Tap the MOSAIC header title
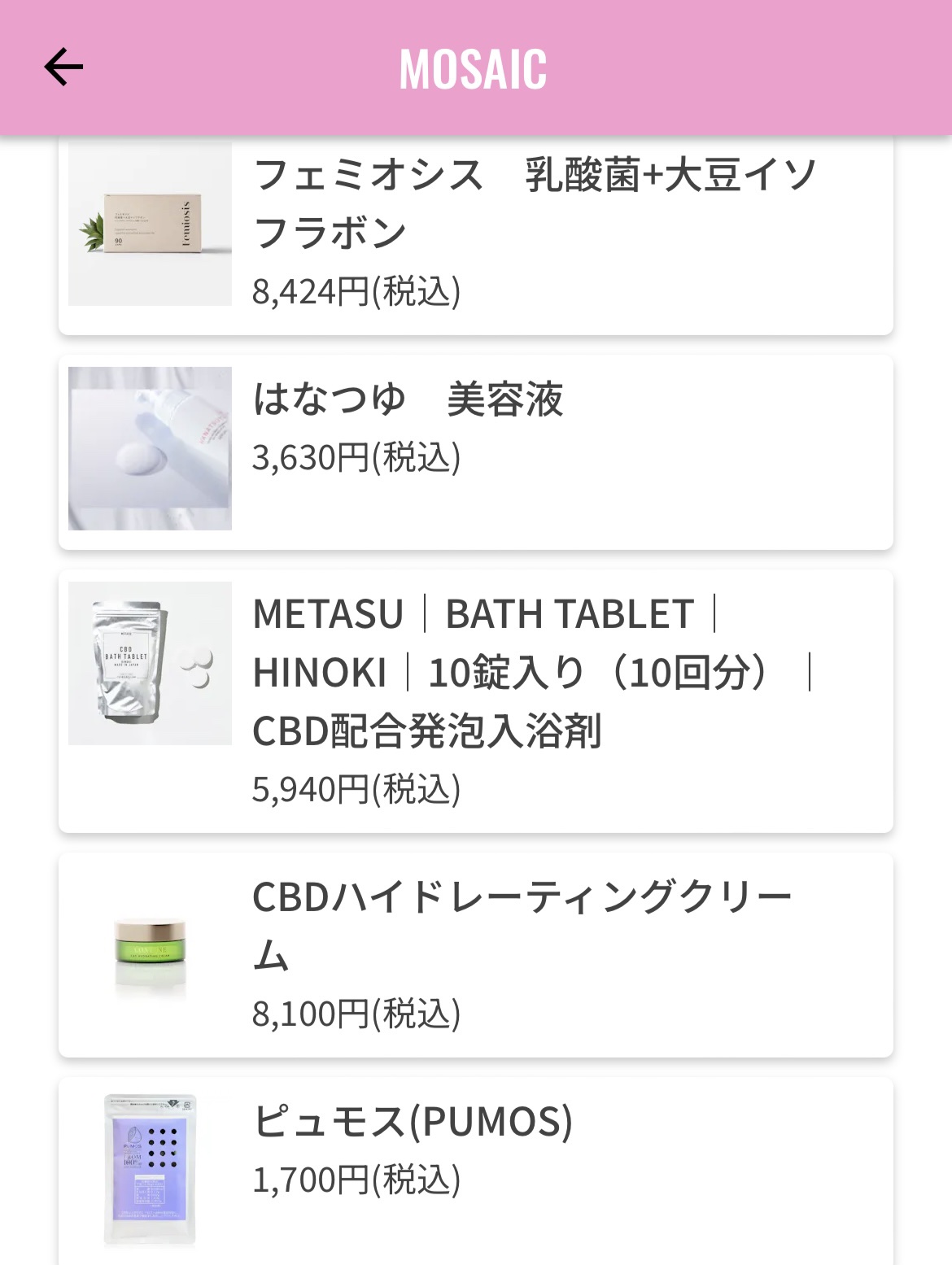952x1265 pixels. point(473,69)
